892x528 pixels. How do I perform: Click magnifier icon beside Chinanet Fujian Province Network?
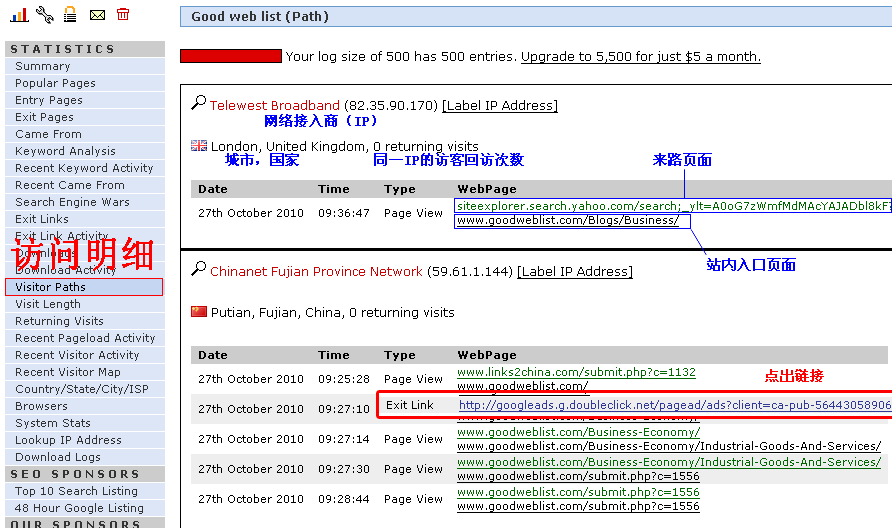pyautogui.click(x=198, y=270)
